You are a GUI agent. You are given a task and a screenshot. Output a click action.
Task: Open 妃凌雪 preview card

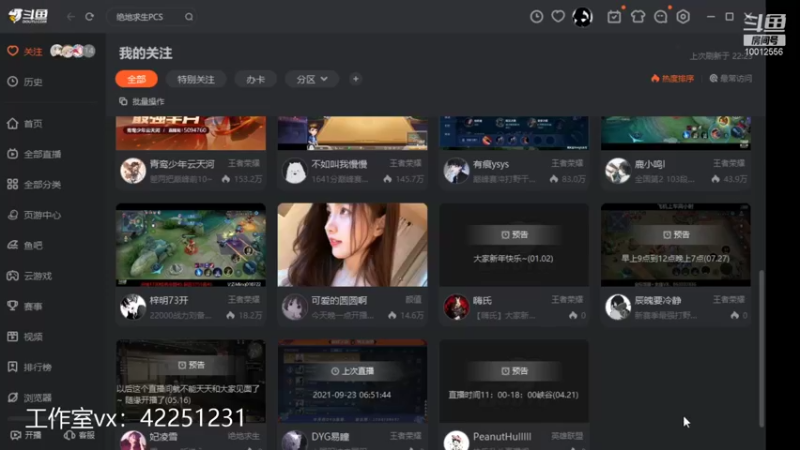click(x=191, y=381)
